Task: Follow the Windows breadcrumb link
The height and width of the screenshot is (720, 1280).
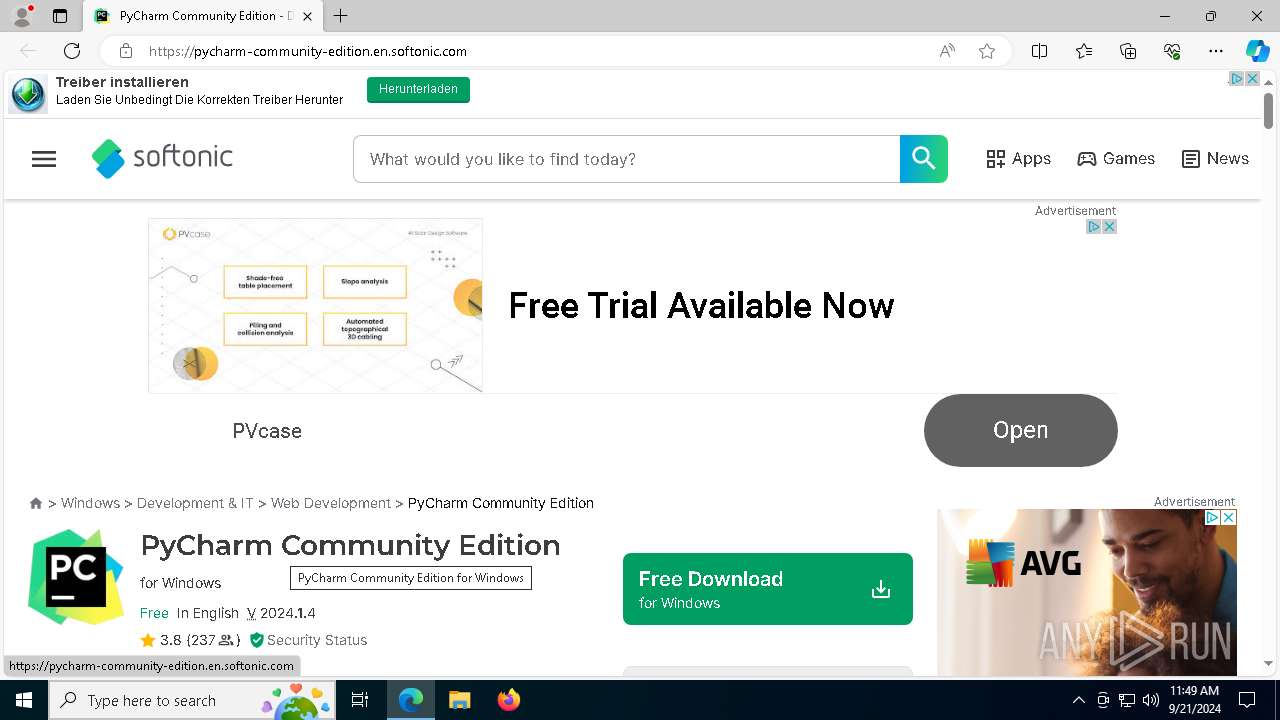Action: click(90, 503)
